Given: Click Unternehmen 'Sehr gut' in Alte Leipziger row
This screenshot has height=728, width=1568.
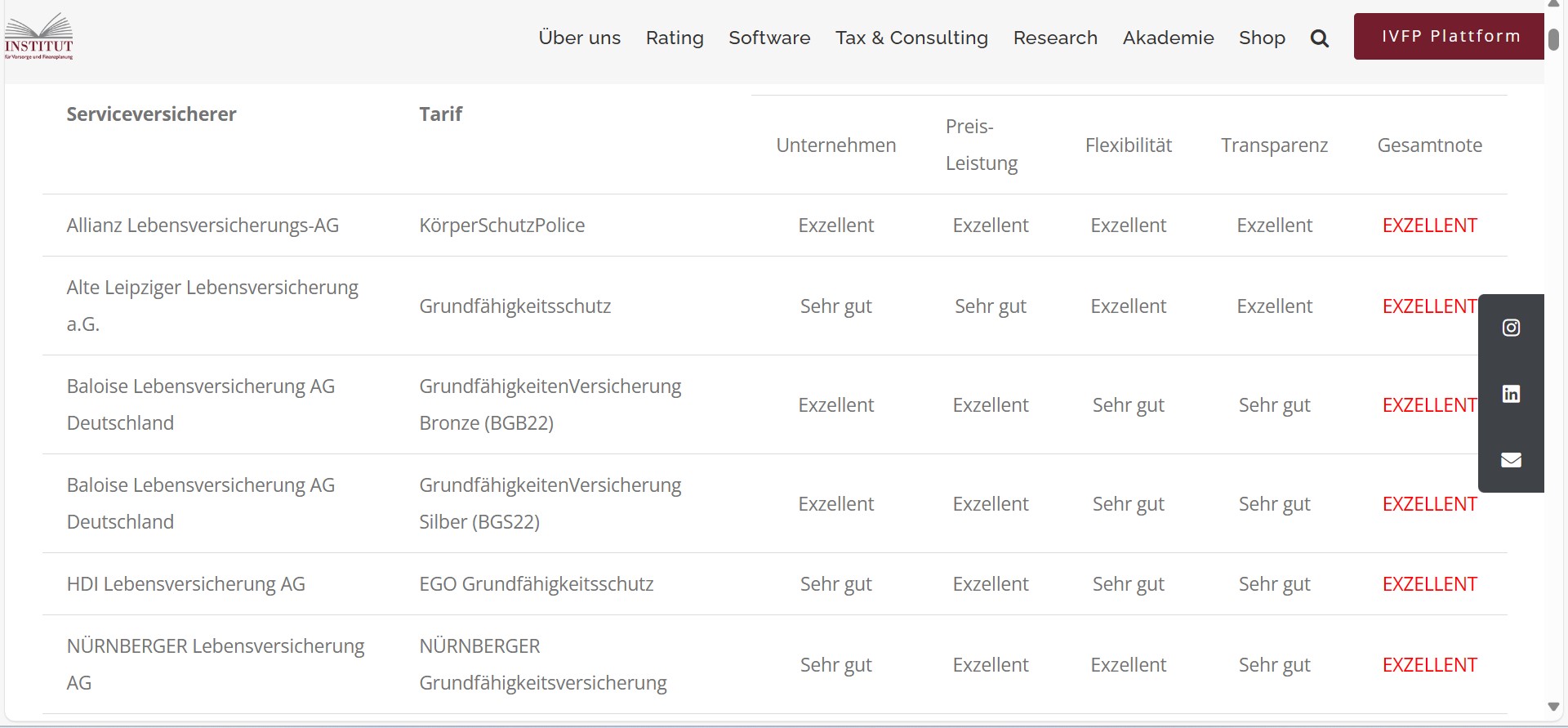Looking at the screenshot, I should 835,306.
